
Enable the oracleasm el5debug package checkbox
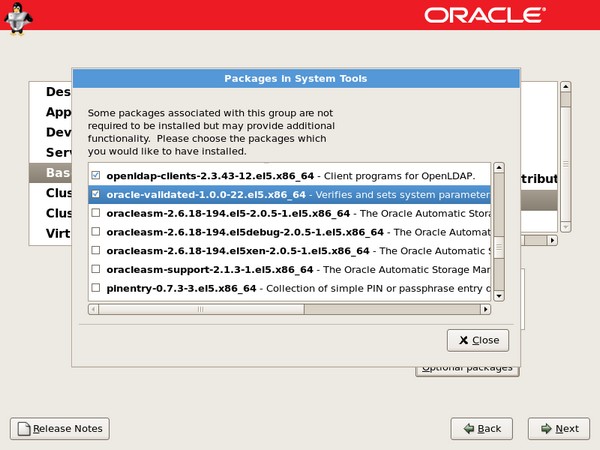pos(96,232)
